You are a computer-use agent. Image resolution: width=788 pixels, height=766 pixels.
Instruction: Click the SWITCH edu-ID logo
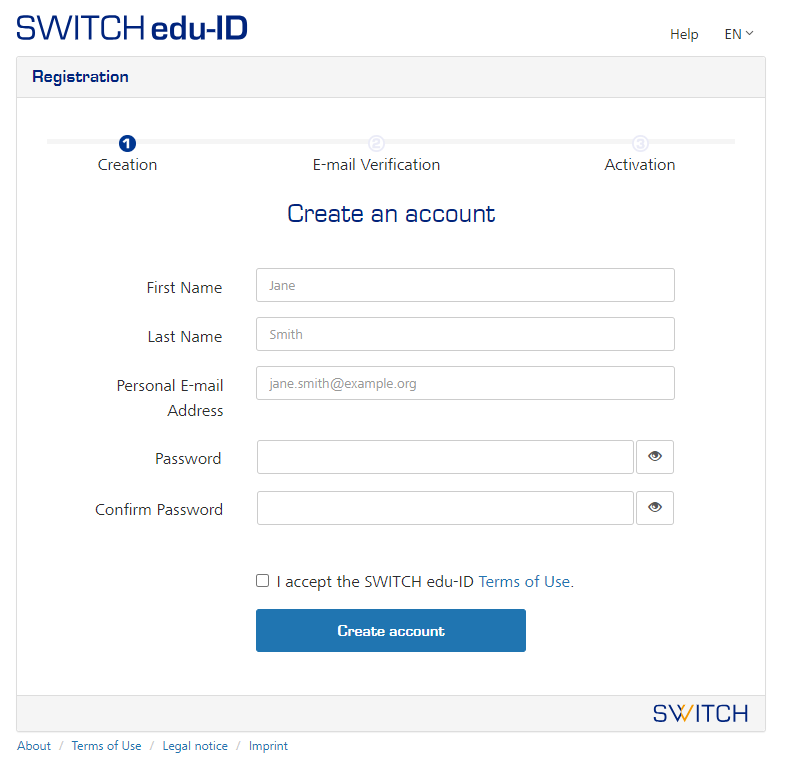point(132,28)
